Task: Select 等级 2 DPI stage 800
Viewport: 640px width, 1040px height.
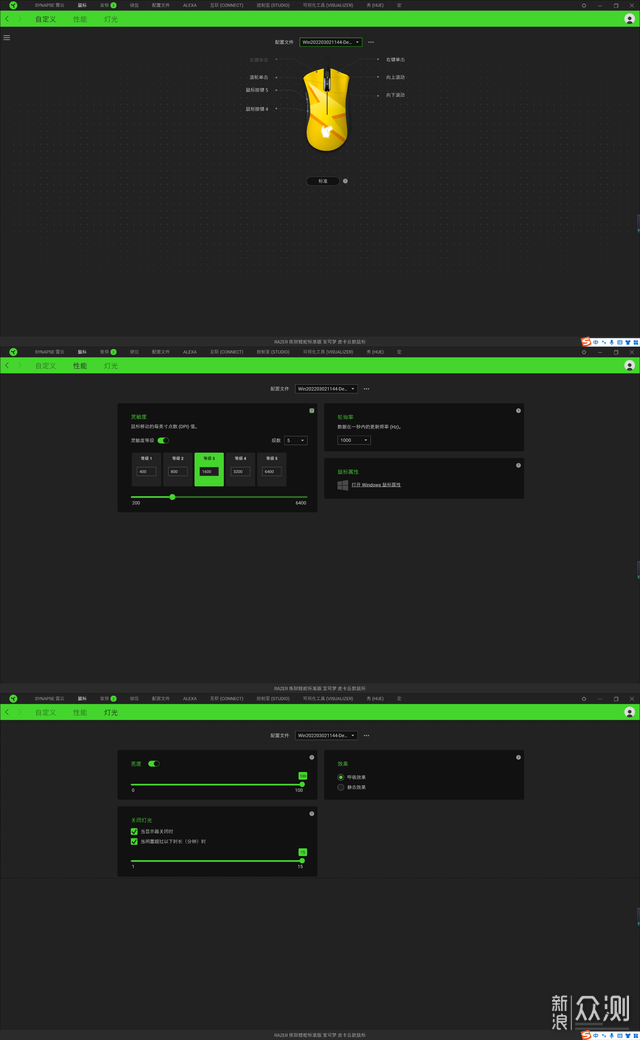Action: click(x=178, y=470)
